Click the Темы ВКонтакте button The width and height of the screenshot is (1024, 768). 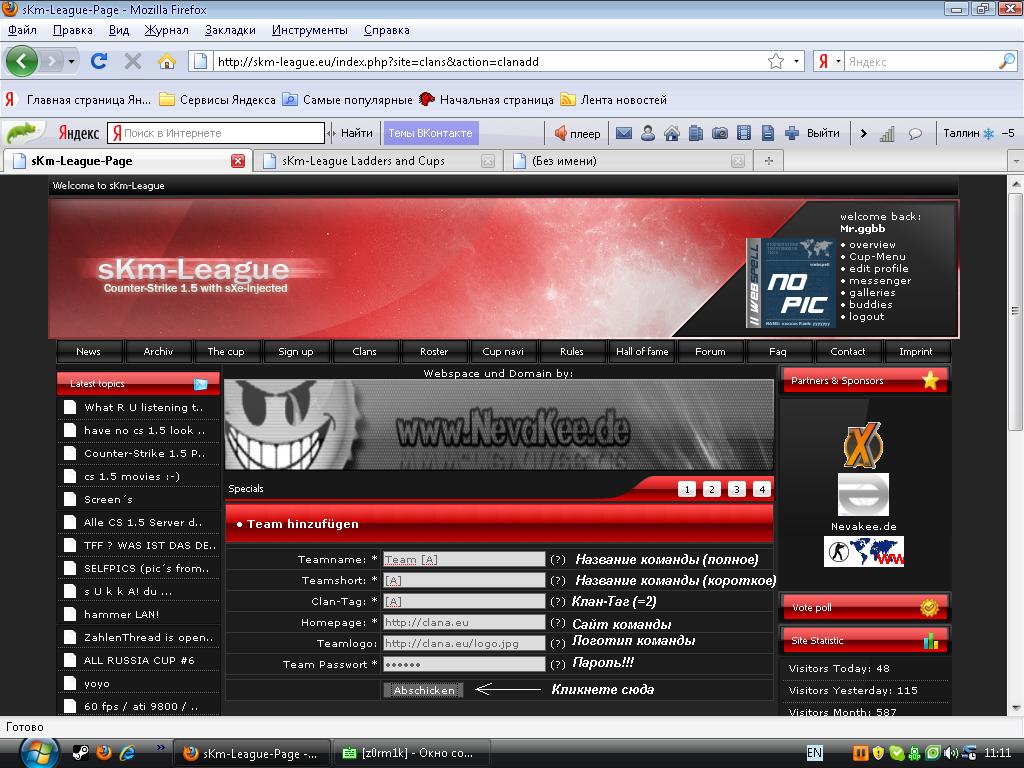[x=430, y=133]
